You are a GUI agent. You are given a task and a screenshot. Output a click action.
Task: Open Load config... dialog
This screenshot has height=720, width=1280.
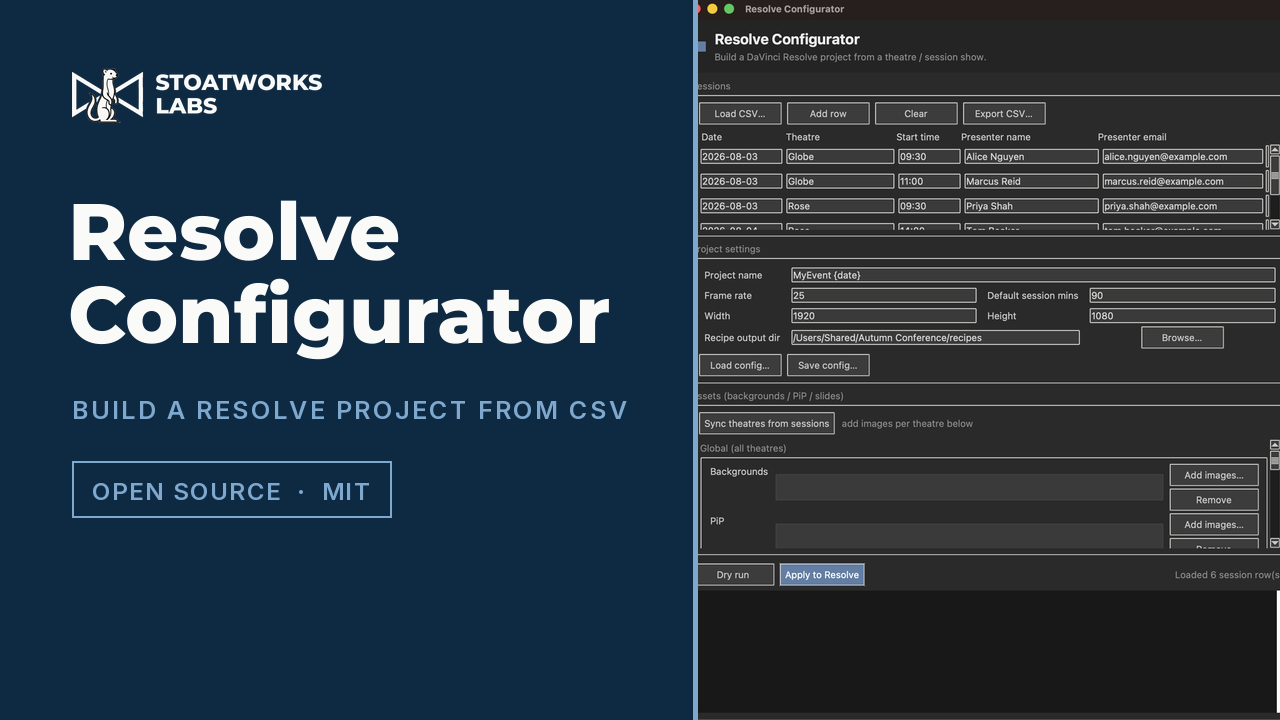740,365
